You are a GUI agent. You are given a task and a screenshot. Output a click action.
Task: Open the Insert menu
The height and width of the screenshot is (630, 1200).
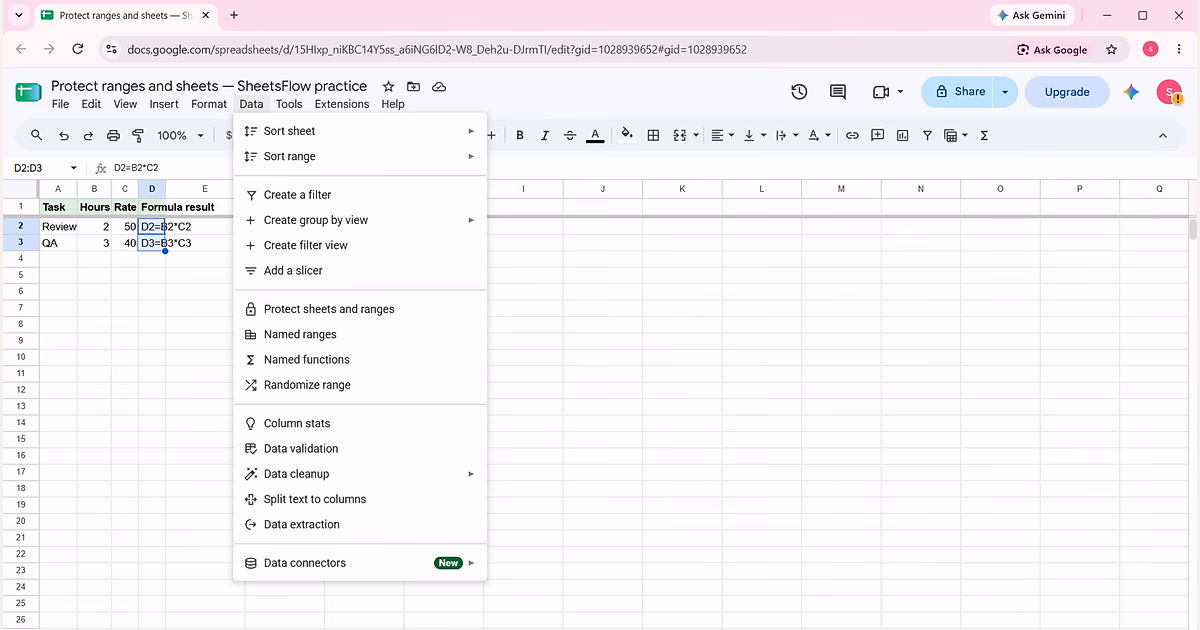point(164,104)
